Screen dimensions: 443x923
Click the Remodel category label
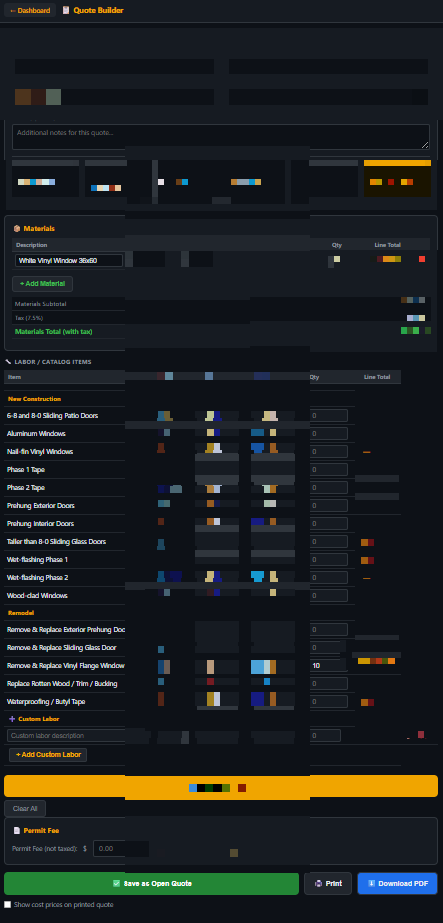tap(21, 613)
